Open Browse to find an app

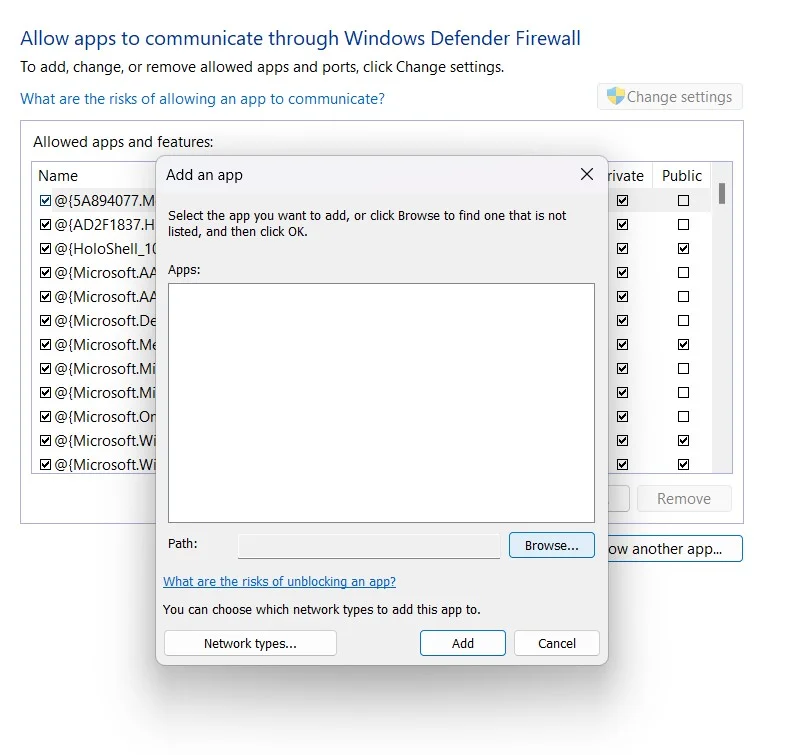551,545
